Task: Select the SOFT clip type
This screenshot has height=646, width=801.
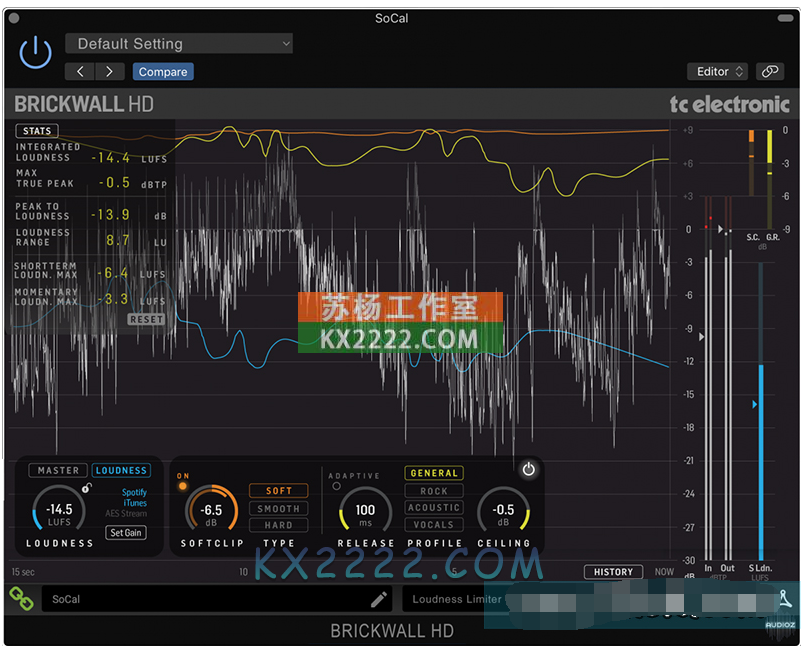Action: (278, 491)
